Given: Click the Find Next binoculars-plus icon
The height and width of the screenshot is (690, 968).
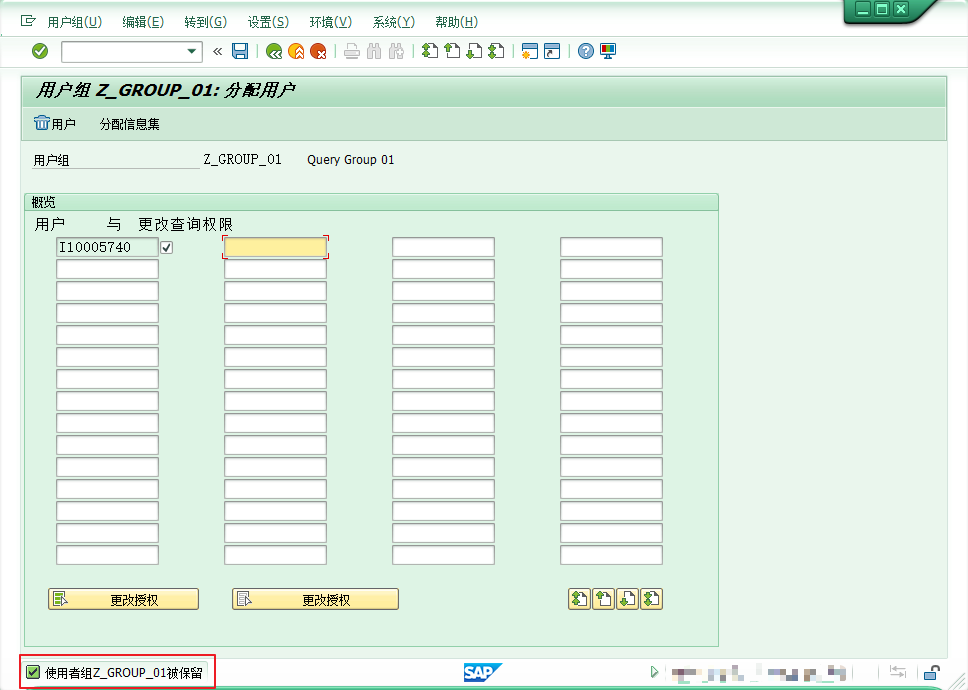Looking at the screenshot, I should [x=396, y=51].
